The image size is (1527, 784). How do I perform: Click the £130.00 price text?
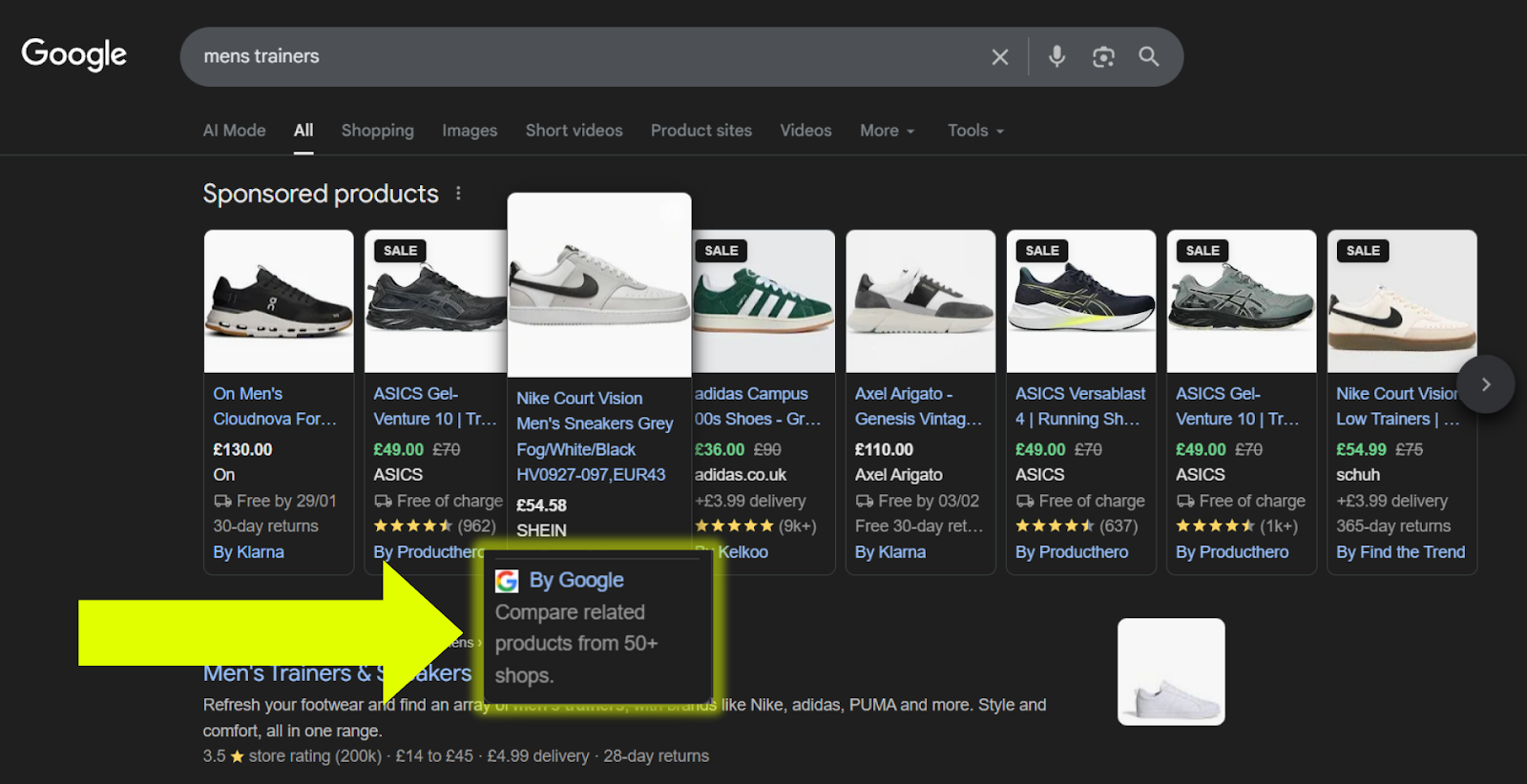click(242, 449)
